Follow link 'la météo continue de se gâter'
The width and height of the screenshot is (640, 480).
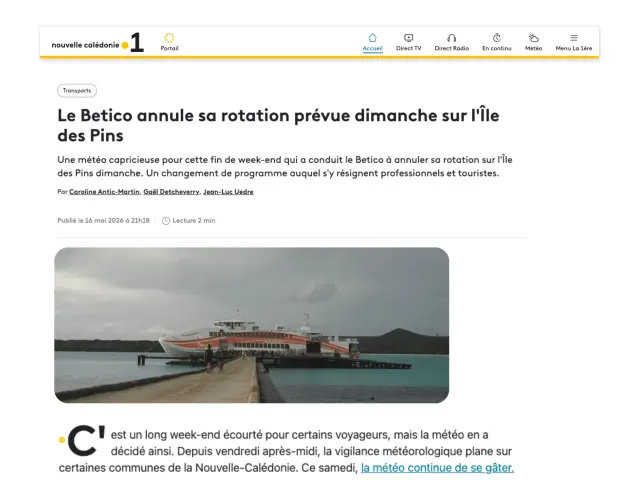coord(437,468)
